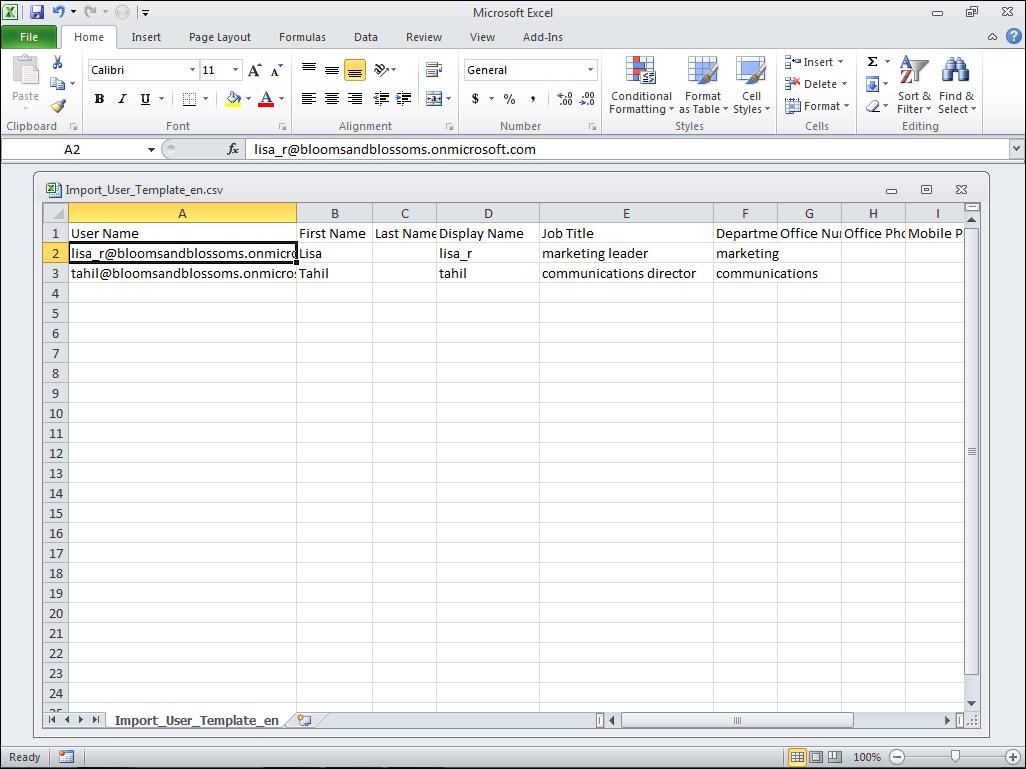Image resolution: width=1026 pixels, height=769 pixels.
Task: Click the formula bar text field
Action: 627,150
